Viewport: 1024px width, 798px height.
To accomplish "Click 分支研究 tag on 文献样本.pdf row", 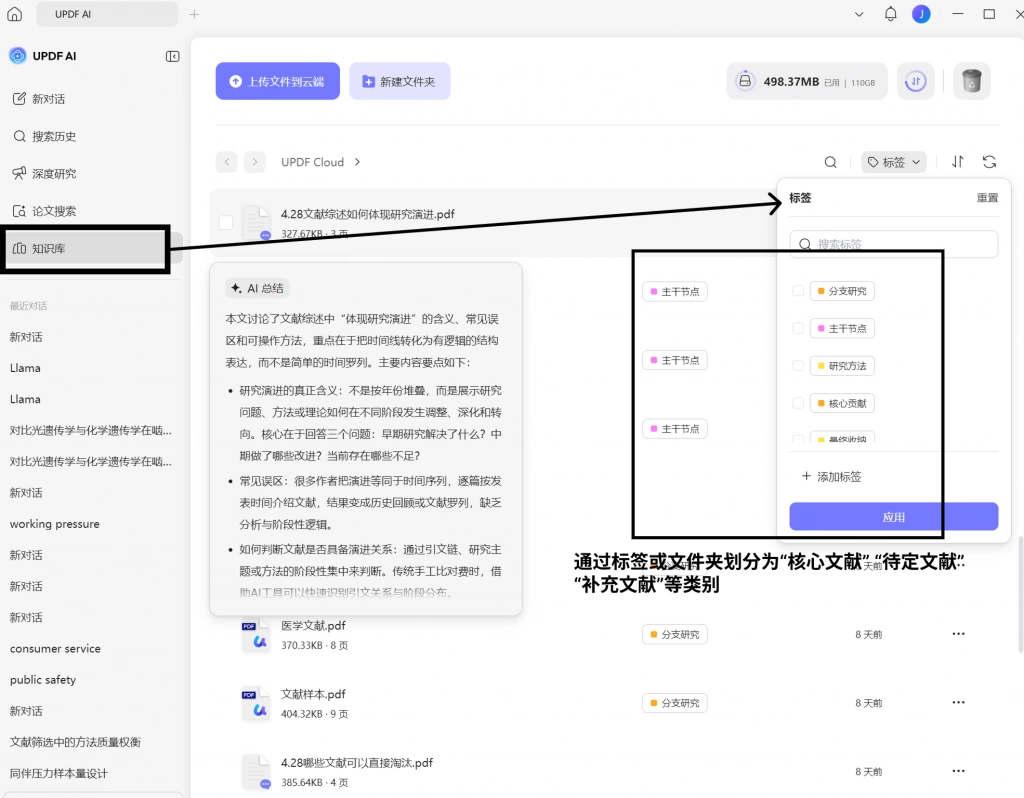I will click(x=675, y=703).
